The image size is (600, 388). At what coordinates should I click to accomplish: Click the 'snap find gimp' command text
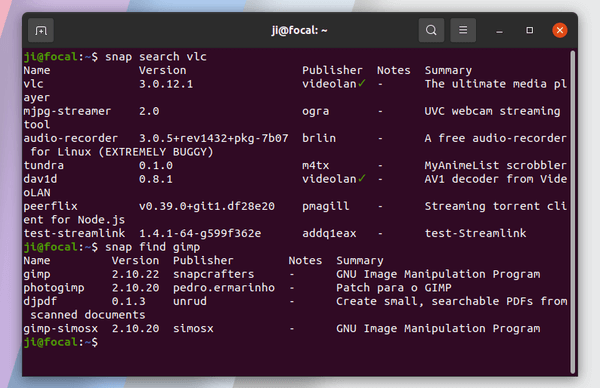[x=153, y=247]
